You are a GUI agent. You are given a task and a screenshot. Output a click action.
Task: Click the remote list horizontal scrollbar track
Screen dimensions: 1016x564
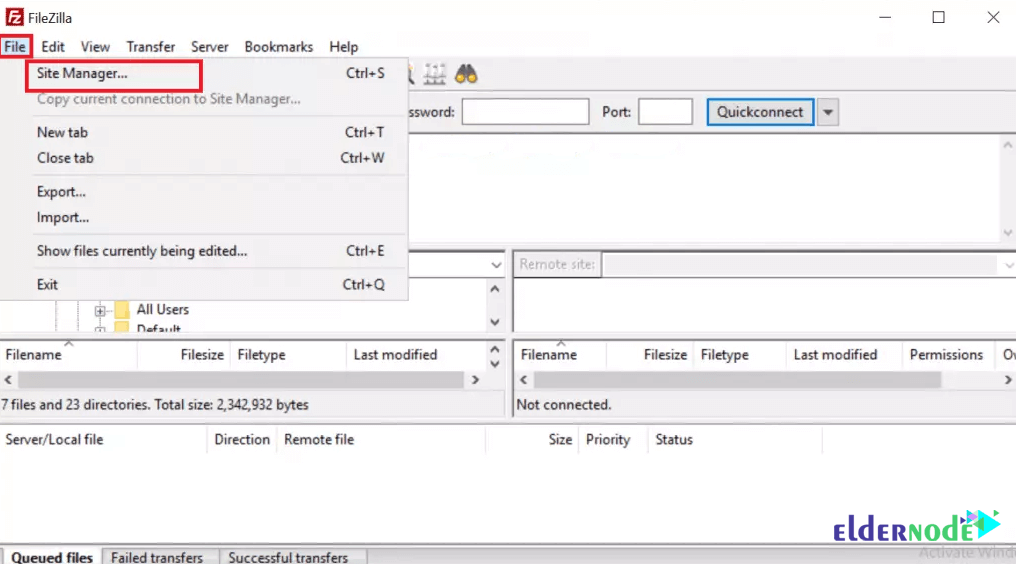[x=737, y=380]
